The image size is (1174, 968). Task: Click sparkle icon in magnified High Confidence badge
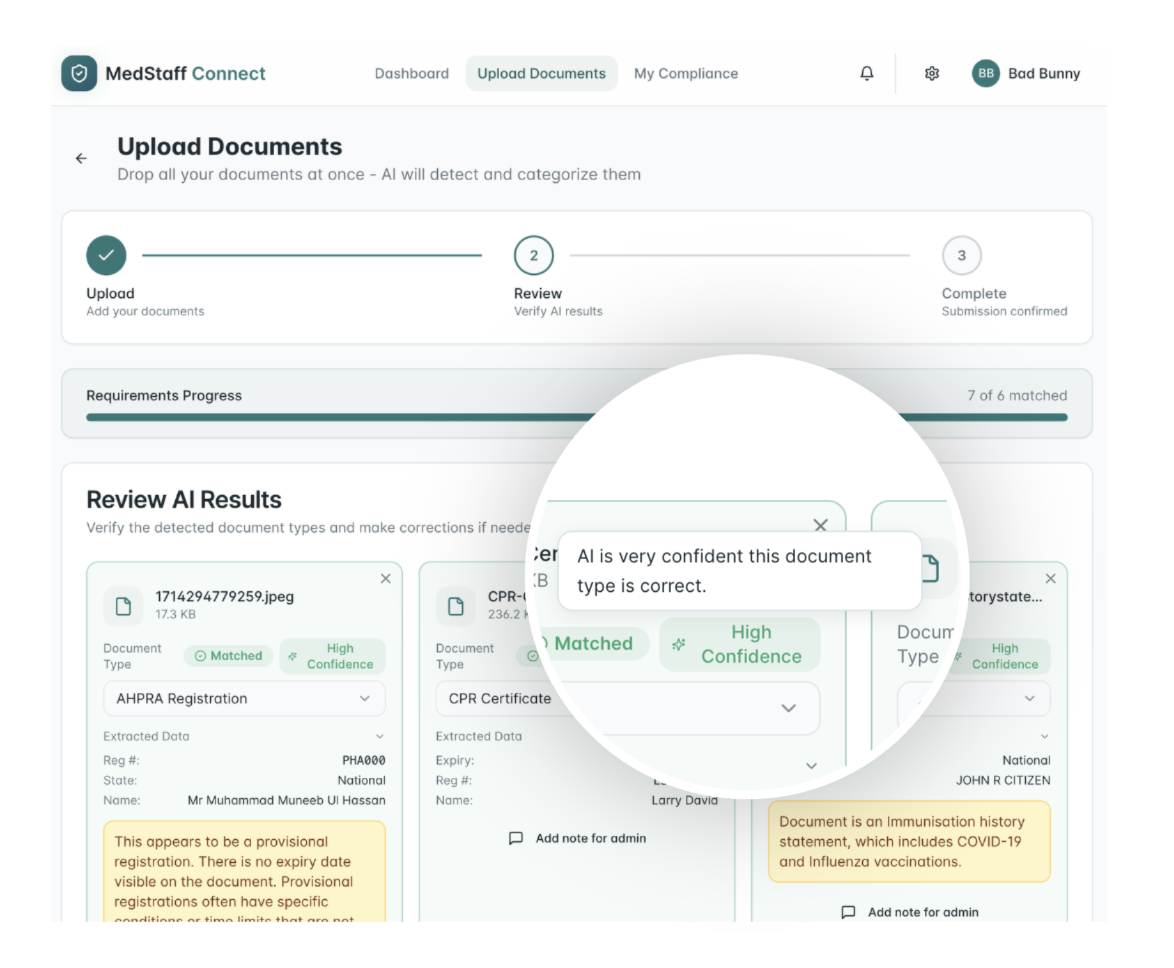pyautogui.click(x=679, y=645)
